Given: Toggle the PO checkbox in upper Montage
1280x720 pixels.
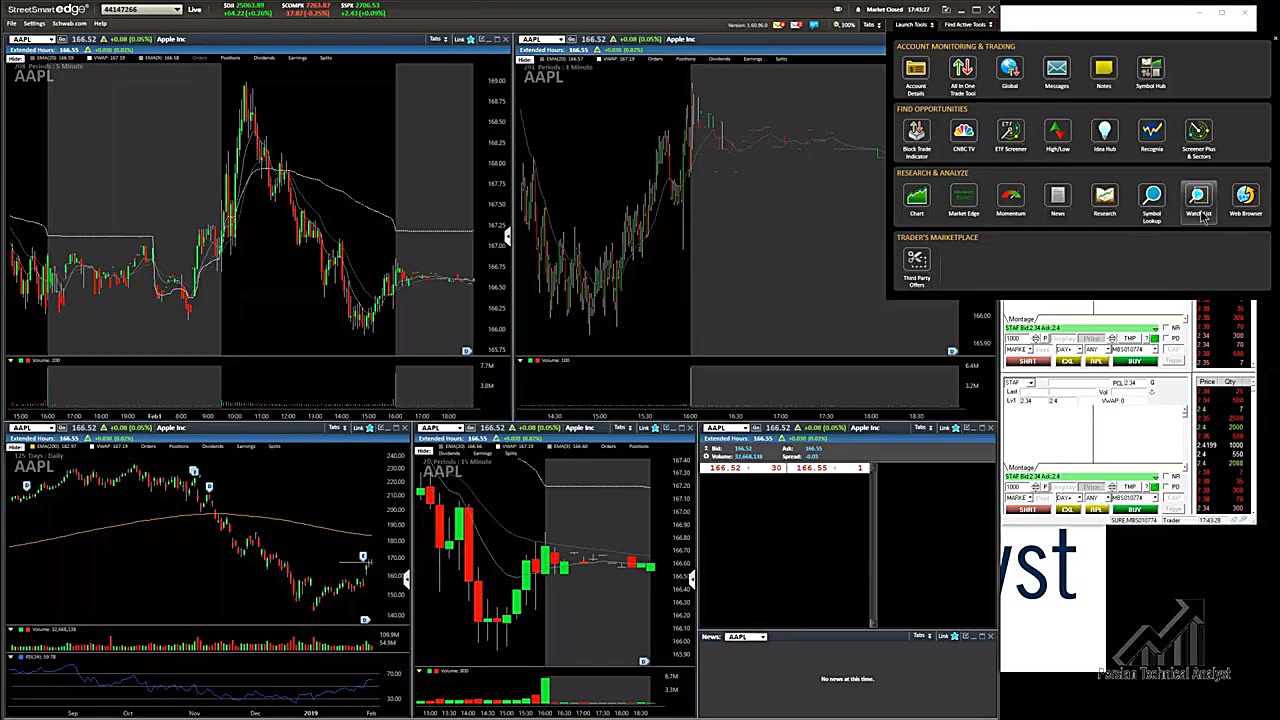Looking at the screenshot, I should click(1166, 338).
